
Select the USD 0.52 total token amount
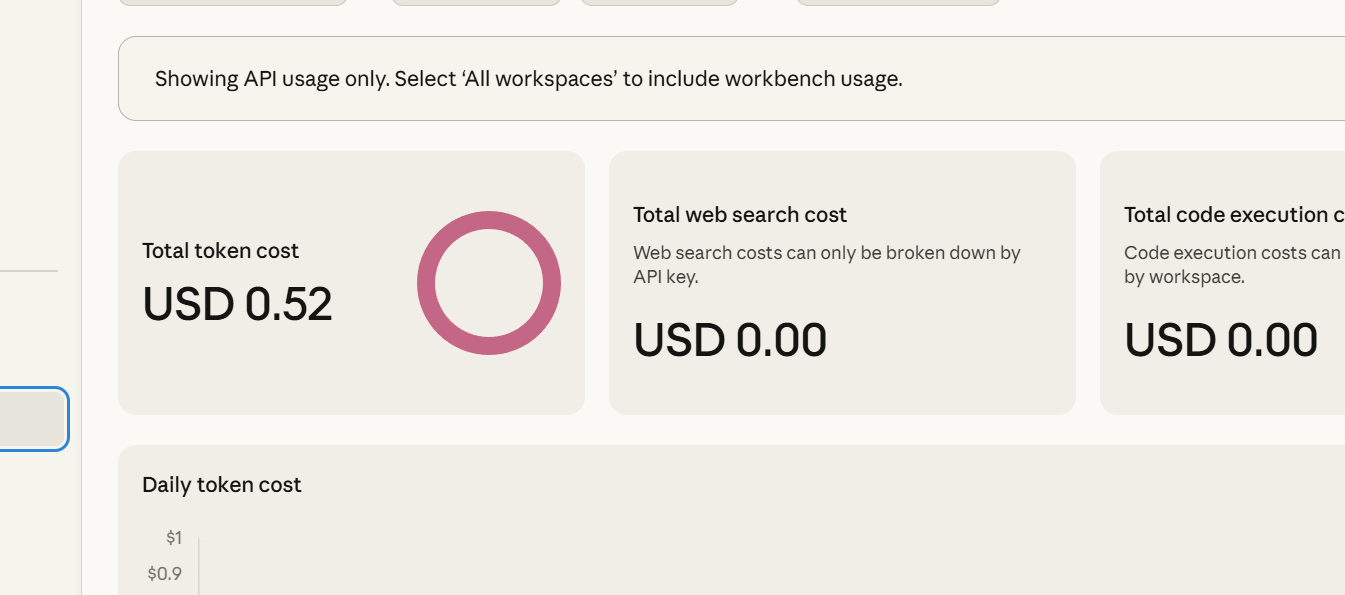[x=237, y=304]
